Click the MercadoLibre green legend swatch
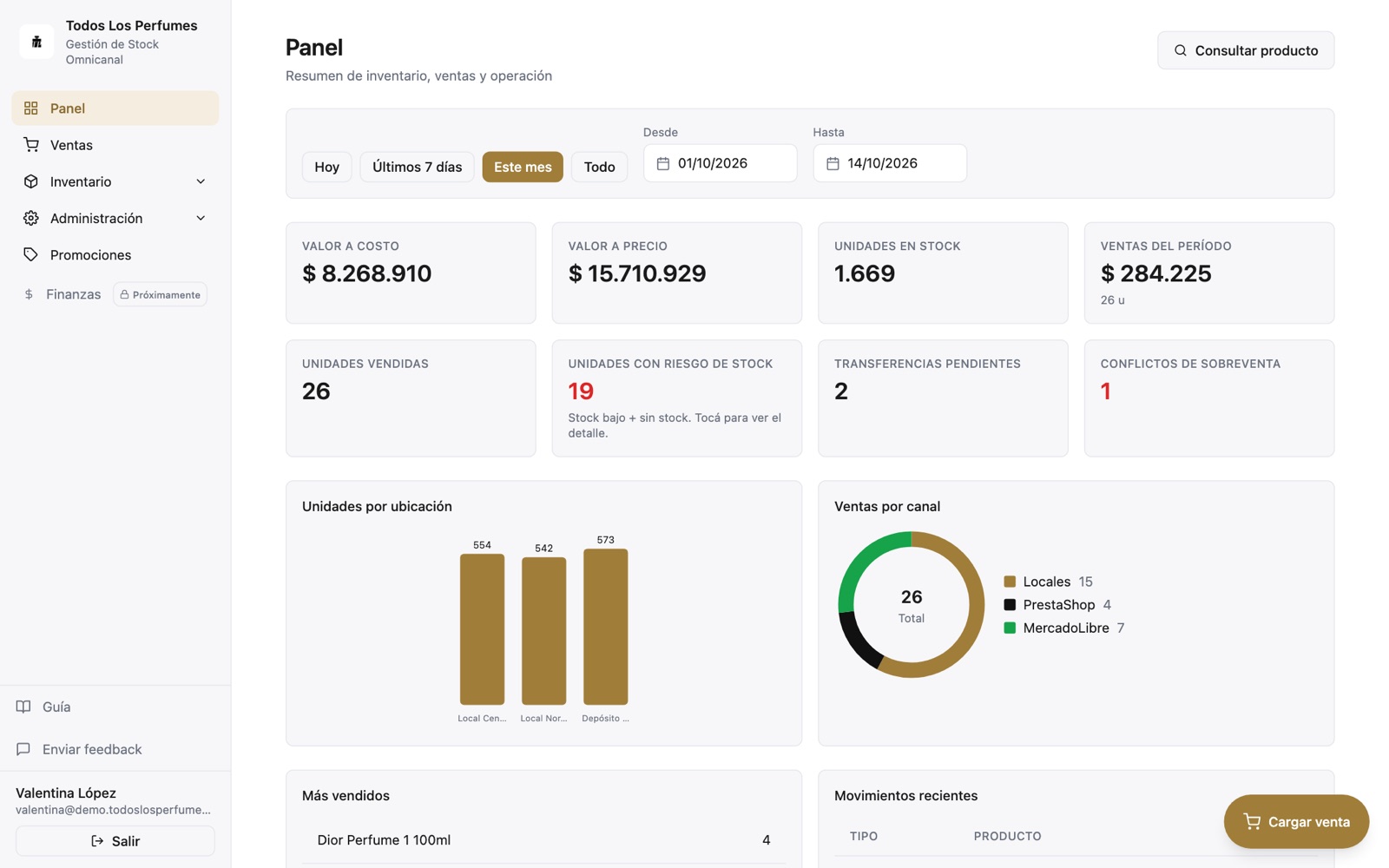The width and height of the screenshot is (1389, 868). pos(1010,628)
